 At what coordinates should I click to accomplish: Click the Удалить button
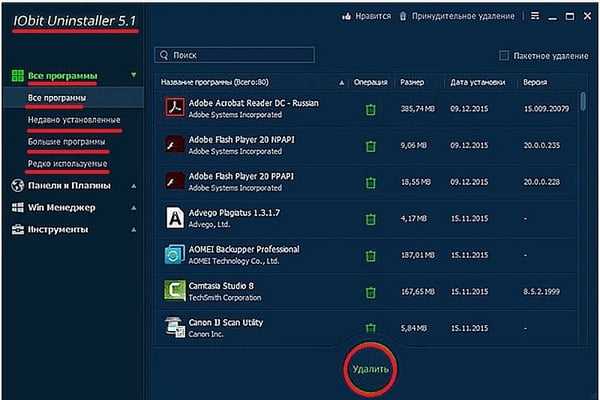[x=370, y=369]
